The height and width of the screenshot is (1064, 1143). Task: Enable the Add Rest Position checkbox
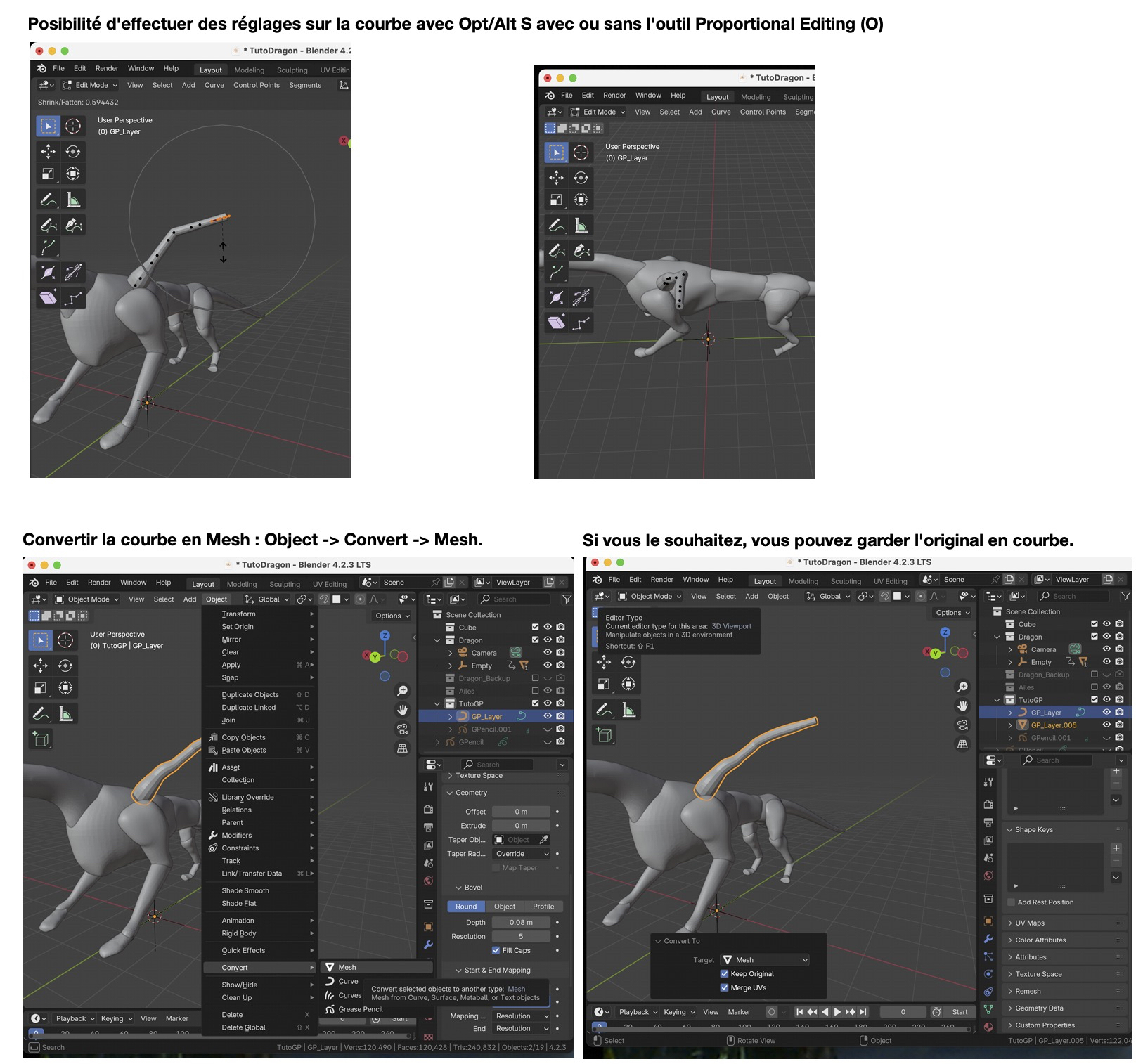pyautogui.click(x=1011, y=902)
